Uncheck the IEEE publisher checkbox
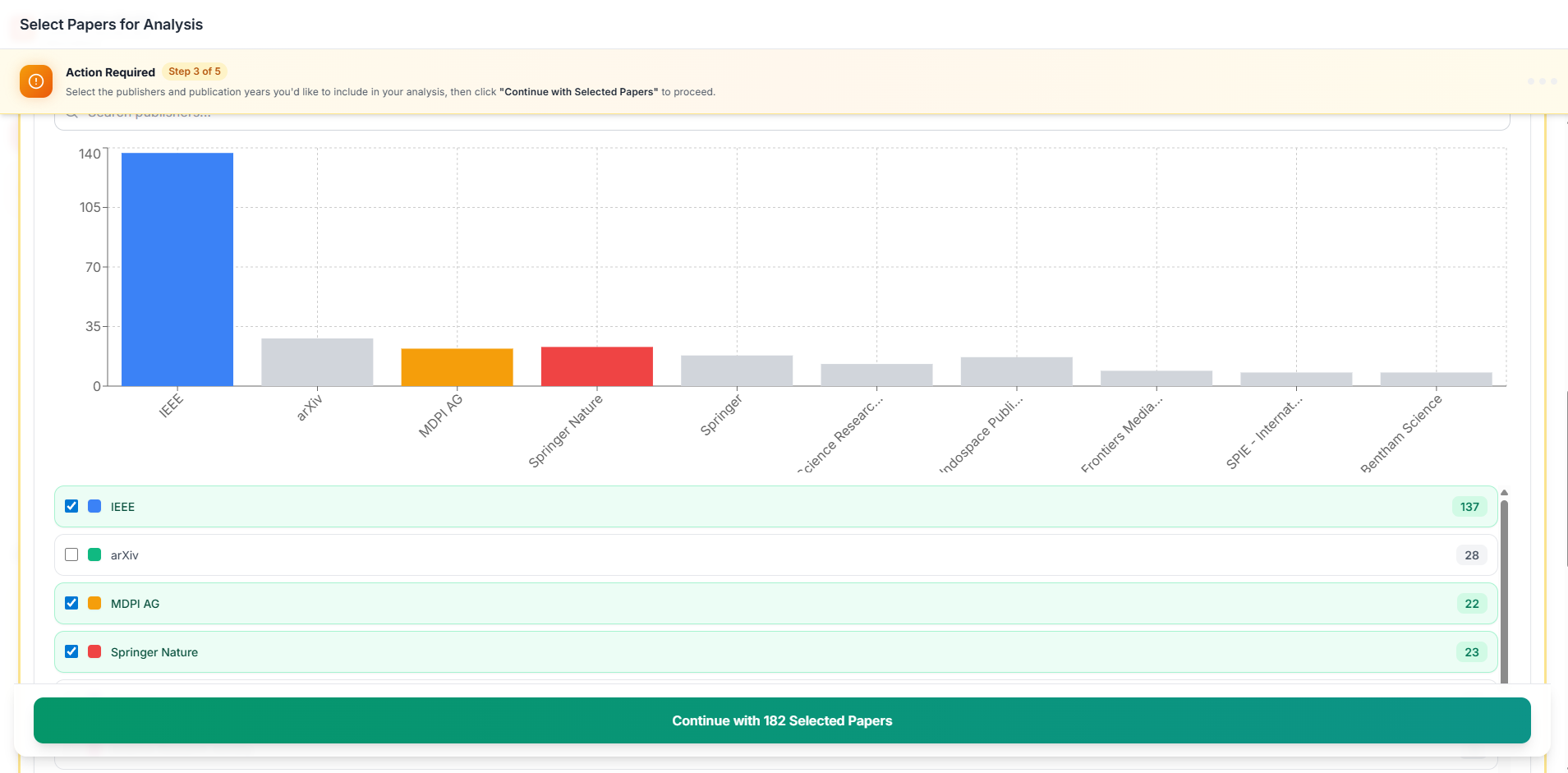The image size is (1568, 773). coord(71,506)
